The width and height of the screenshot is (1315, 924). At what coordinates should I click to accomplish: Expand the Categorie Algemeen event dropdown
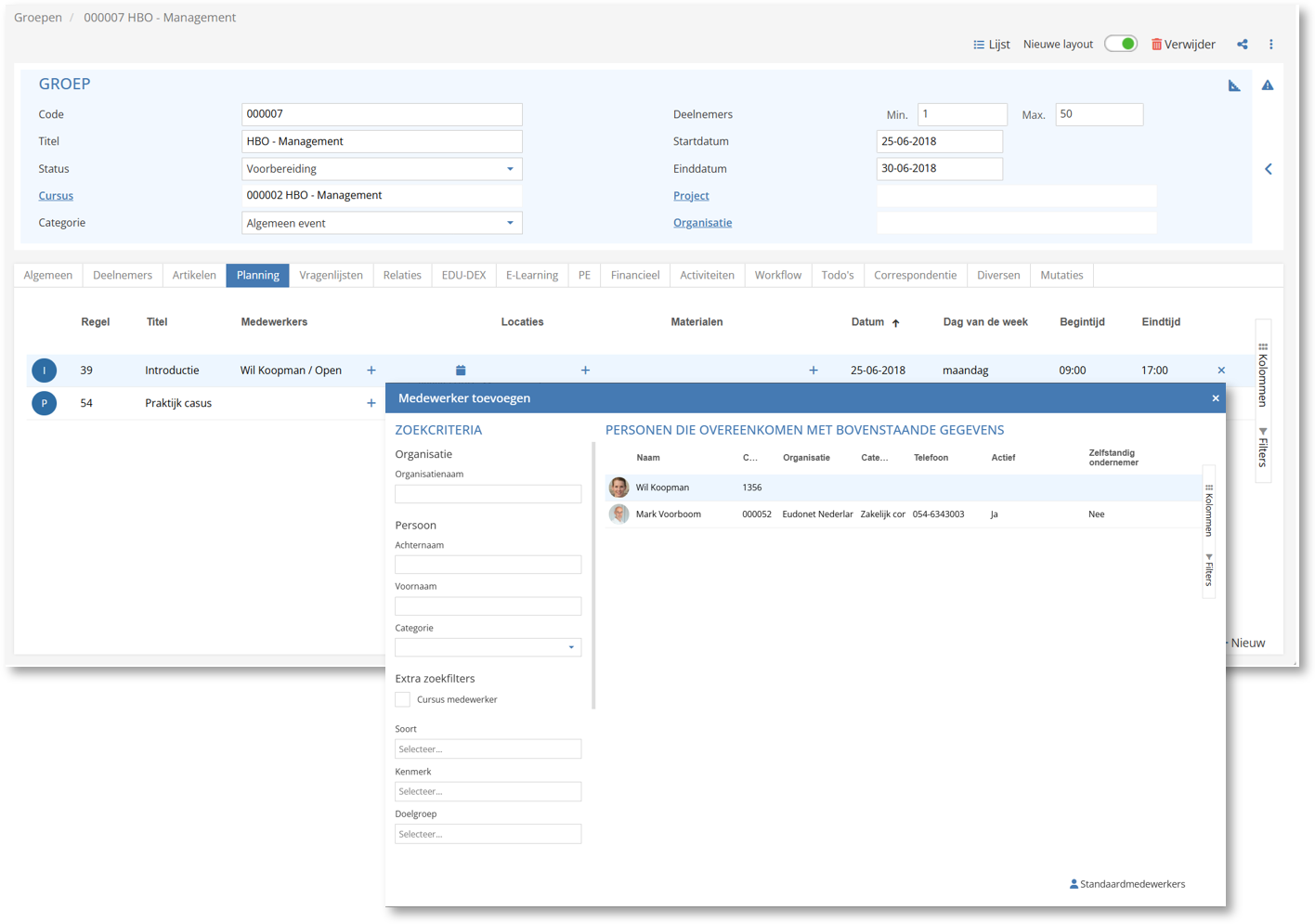381,223
